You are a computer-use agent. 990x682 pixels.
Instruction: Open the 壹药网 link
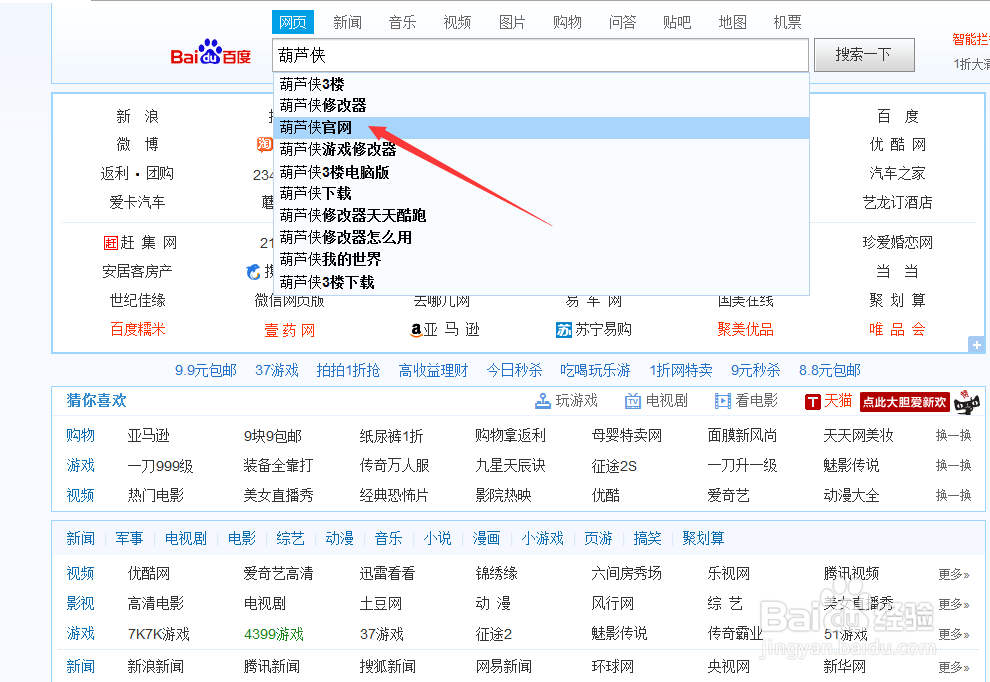point(289,330)
